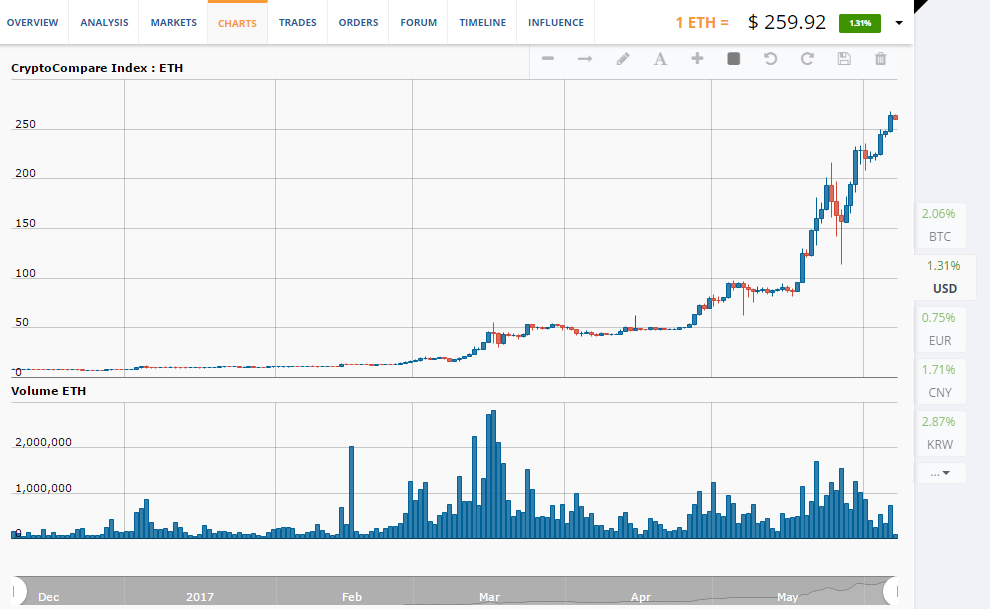Viewport: 990px width, 609px height.
Task: Click the green 1.31% change badge
Action: click(860, 22)
